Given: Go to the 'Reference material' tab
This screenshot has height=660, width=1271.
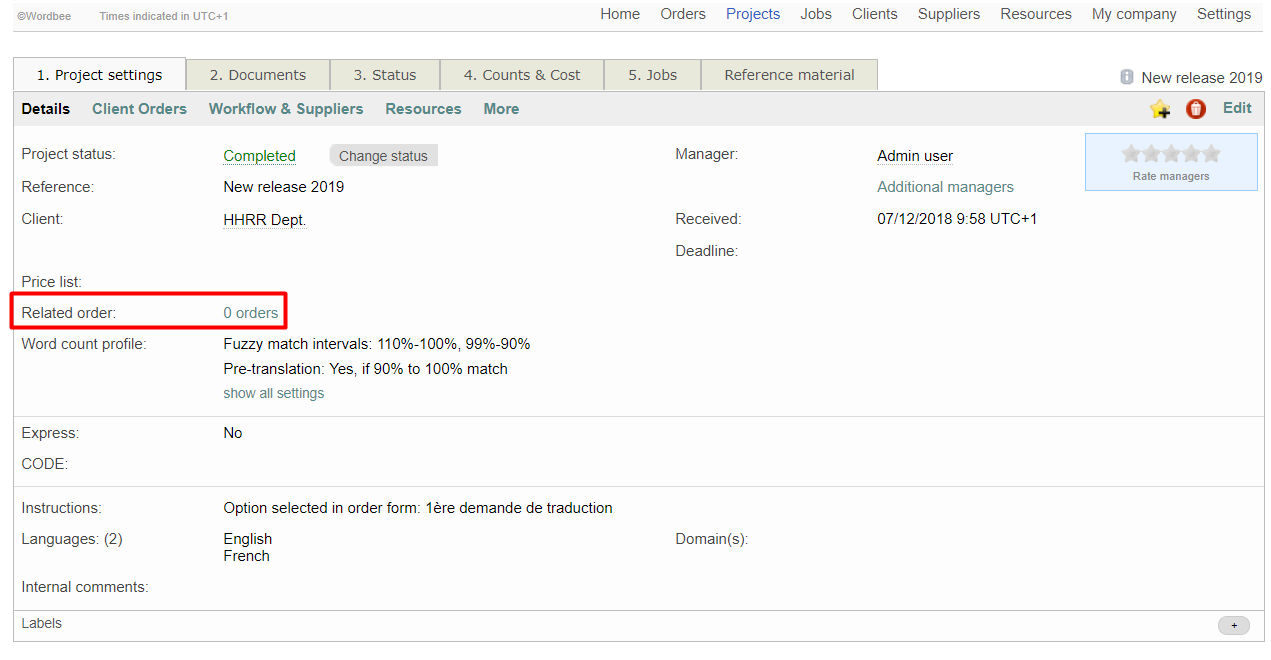Looking at the screenshot, I should 789,75.
